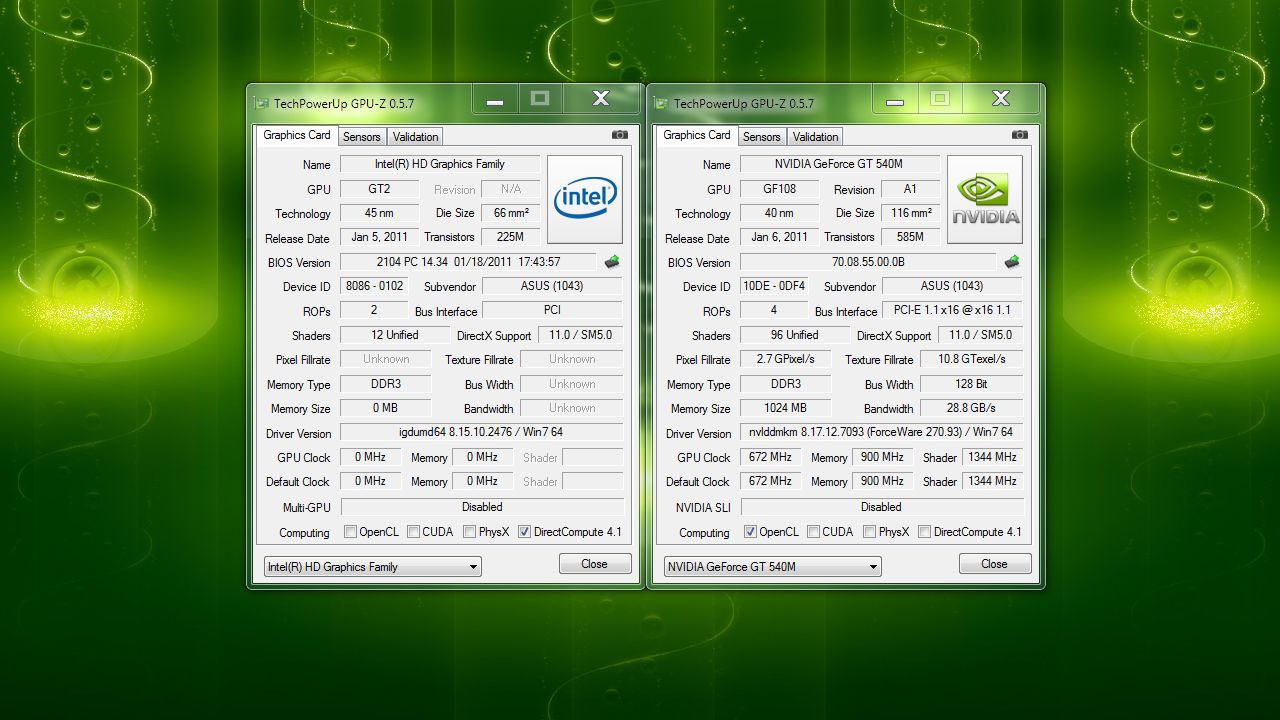Click the NVIDIA driver version text field
Screen dimensions: 1280x720
coord(881,432)
